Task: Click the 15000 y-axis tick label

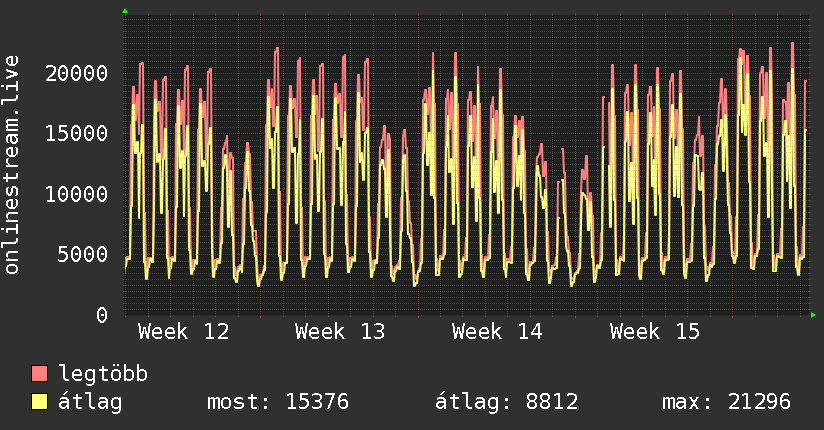Action: [77, 134]
